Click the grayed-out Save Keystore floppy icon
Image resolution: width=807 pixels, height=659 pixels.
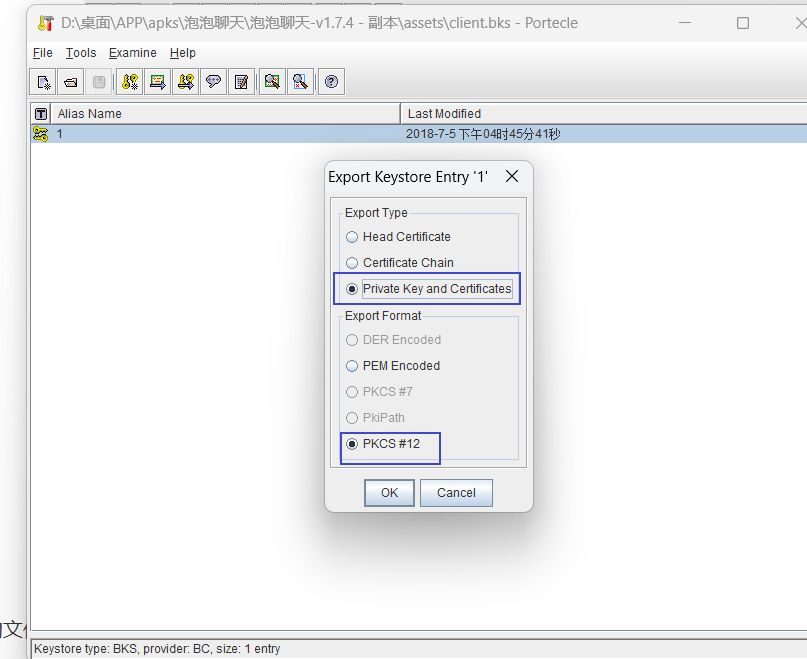pos(99,82)
